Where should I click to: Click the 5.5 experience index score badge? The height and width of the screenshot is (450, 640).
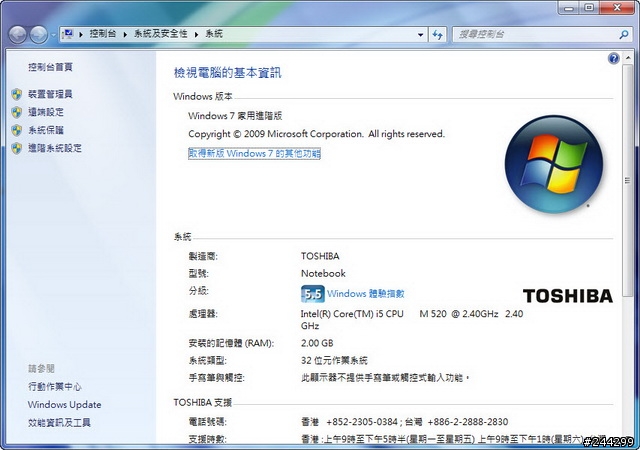313,294
